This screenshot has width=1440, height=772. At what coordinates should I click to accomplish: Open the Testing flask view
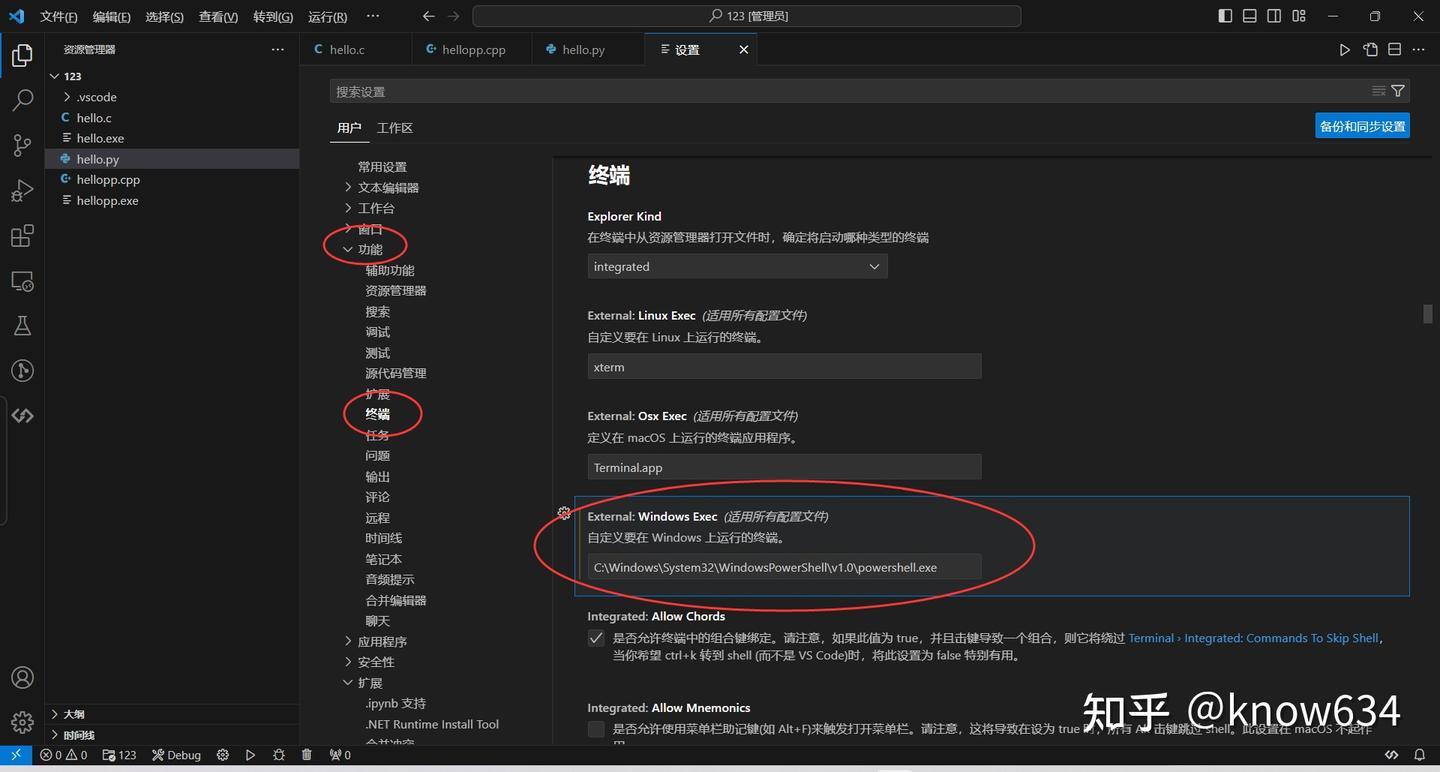pos(22,326)
